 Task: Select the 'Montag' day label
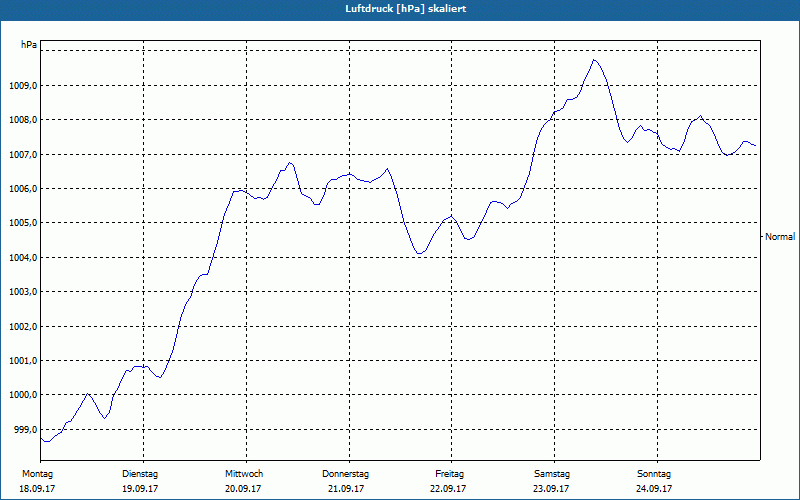click(37, 474)
